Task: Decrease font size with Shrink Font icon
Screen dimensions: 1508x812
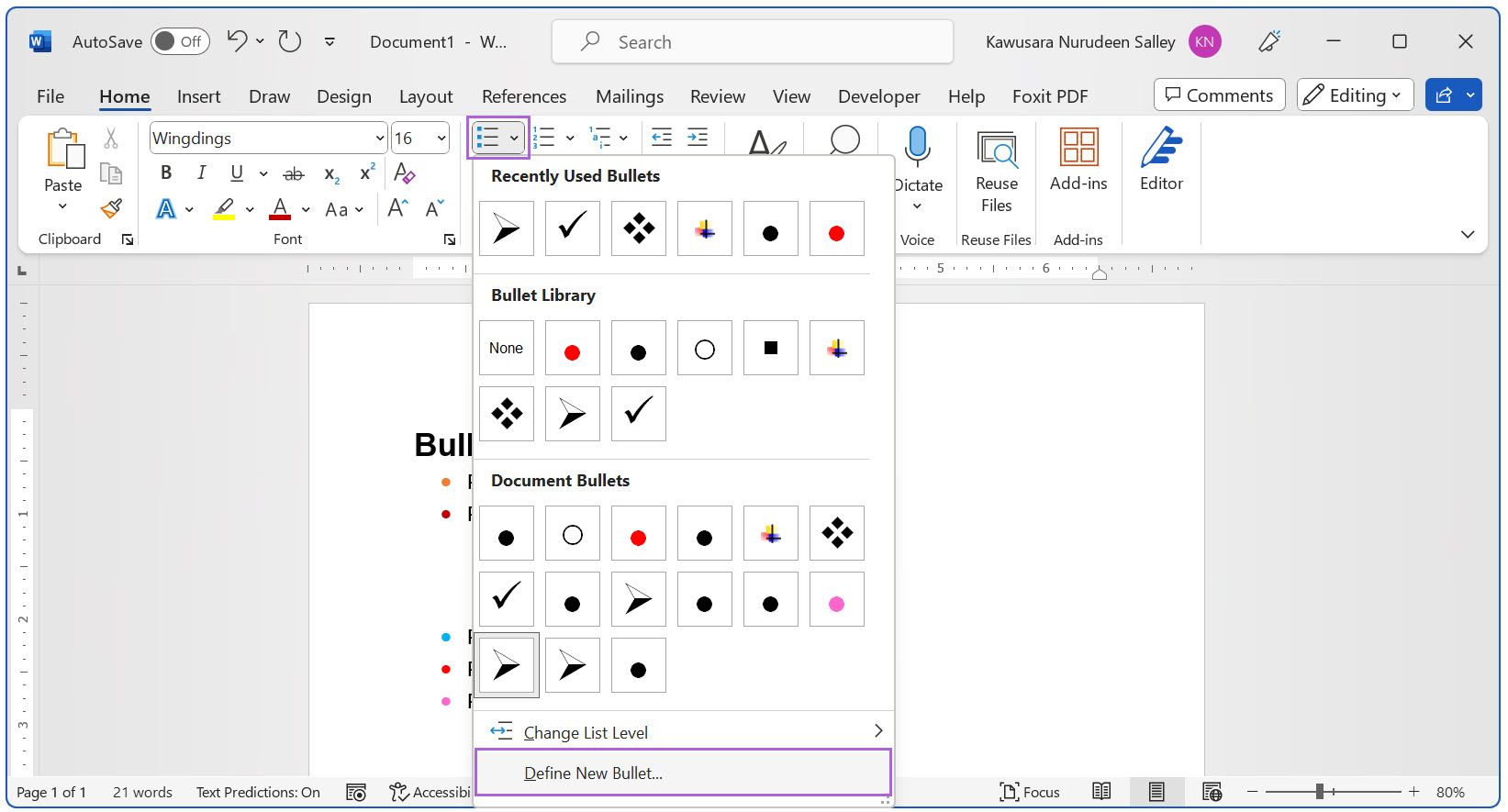Action: point(435,209)
